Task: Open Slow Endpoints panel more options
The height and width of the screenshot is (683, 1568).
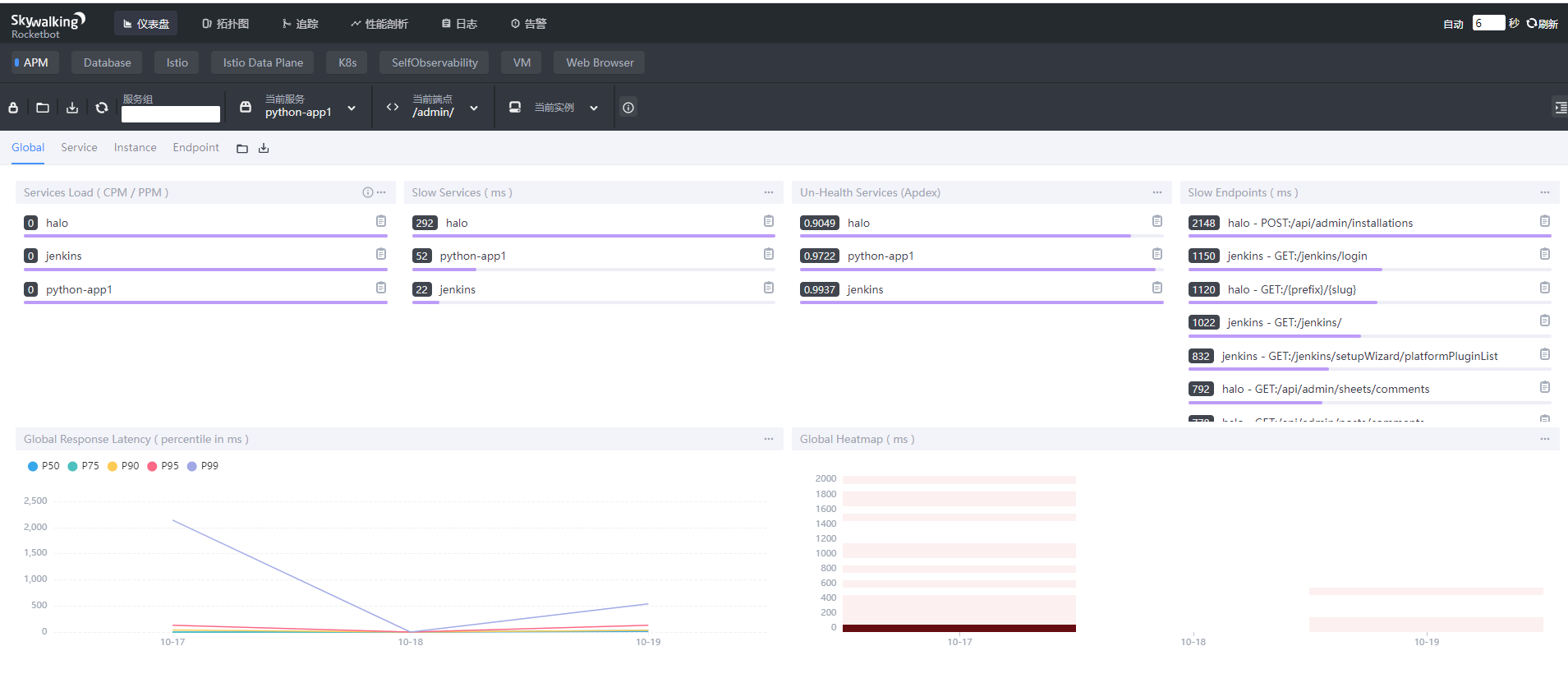Action: [x=1545, y=192]
